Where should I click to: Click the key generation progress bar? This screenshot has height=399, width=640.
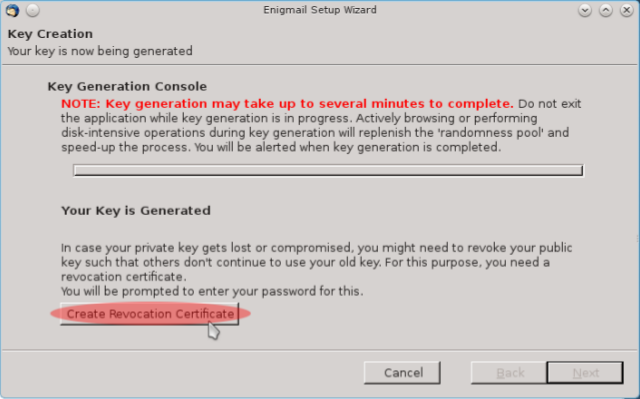point(329,171)
